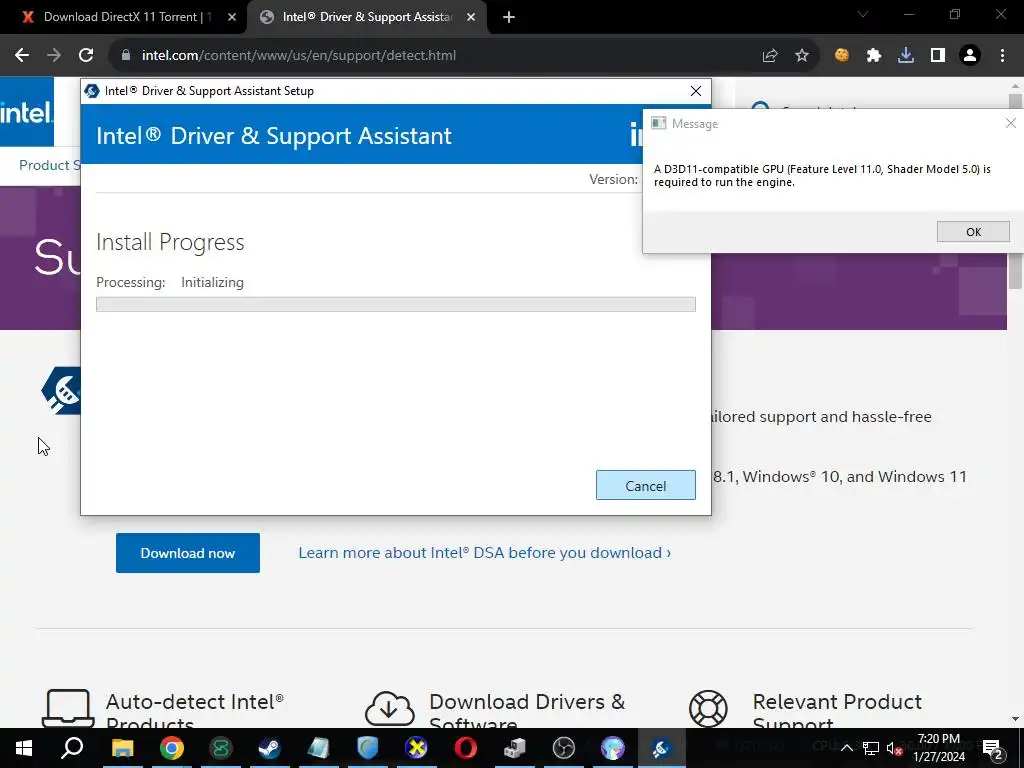Toggle the Chrome side panel
This screenshot has width=1024, height=768.
(x=938, y=56)
